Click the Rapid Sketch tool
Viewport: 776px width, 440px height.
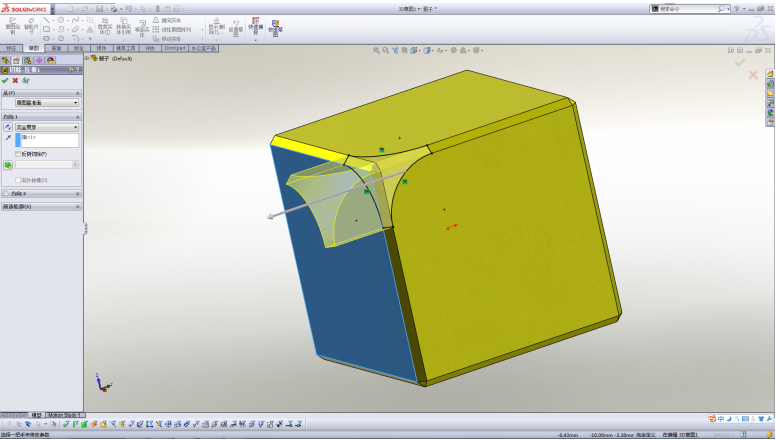275,28
